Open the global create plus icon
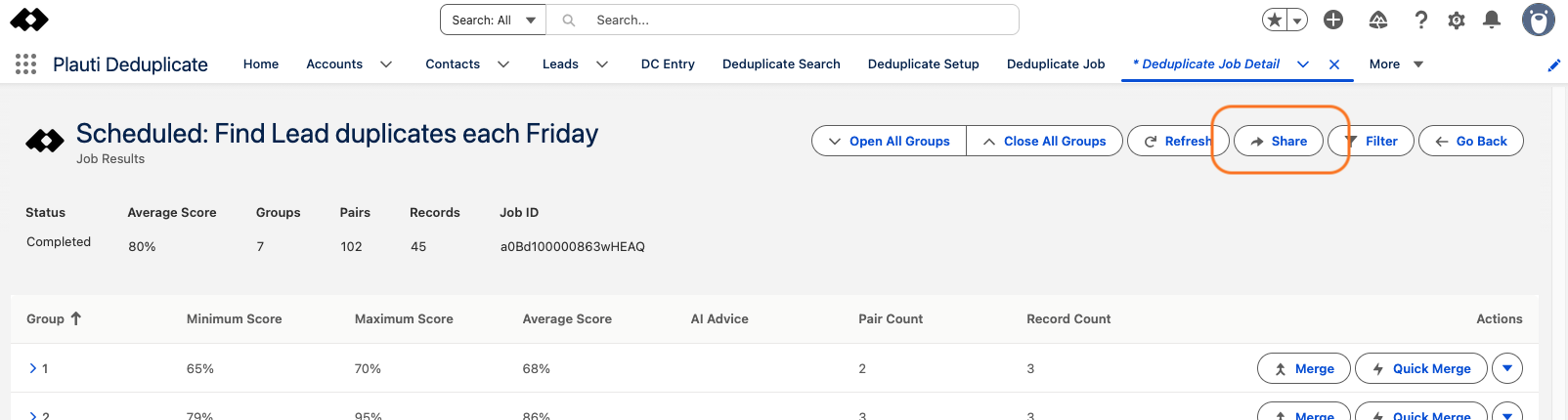 [x=1333, y=20]
